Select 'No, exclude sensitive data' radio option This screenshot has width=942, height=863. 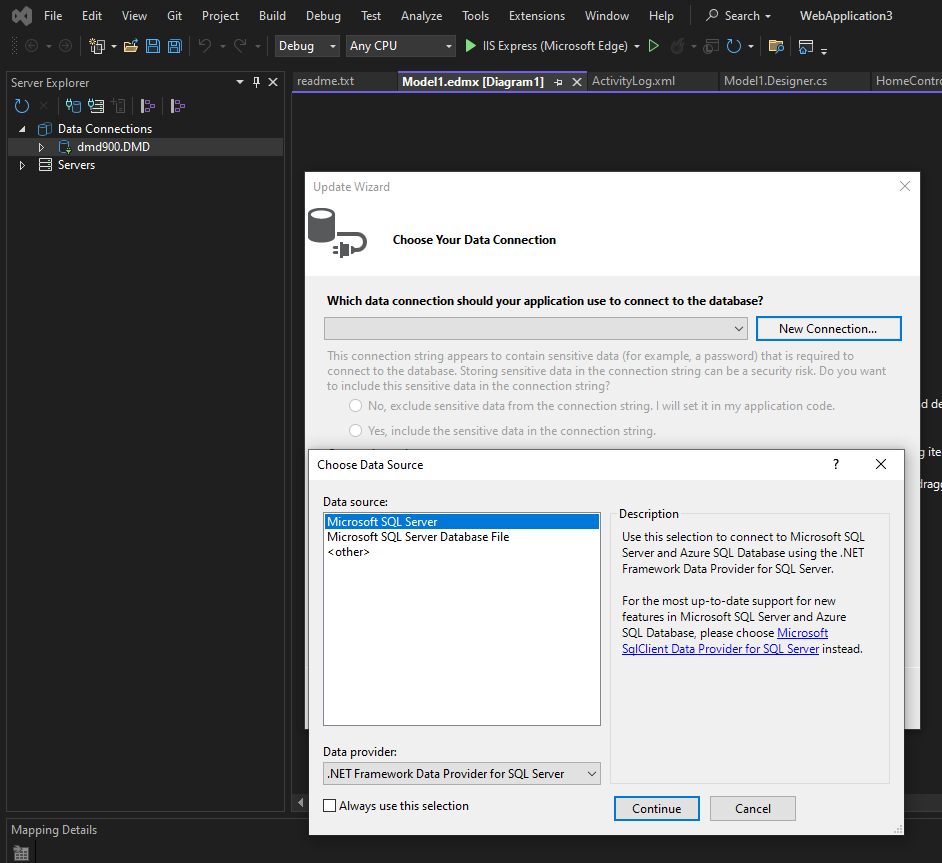[x=356, y=406]
